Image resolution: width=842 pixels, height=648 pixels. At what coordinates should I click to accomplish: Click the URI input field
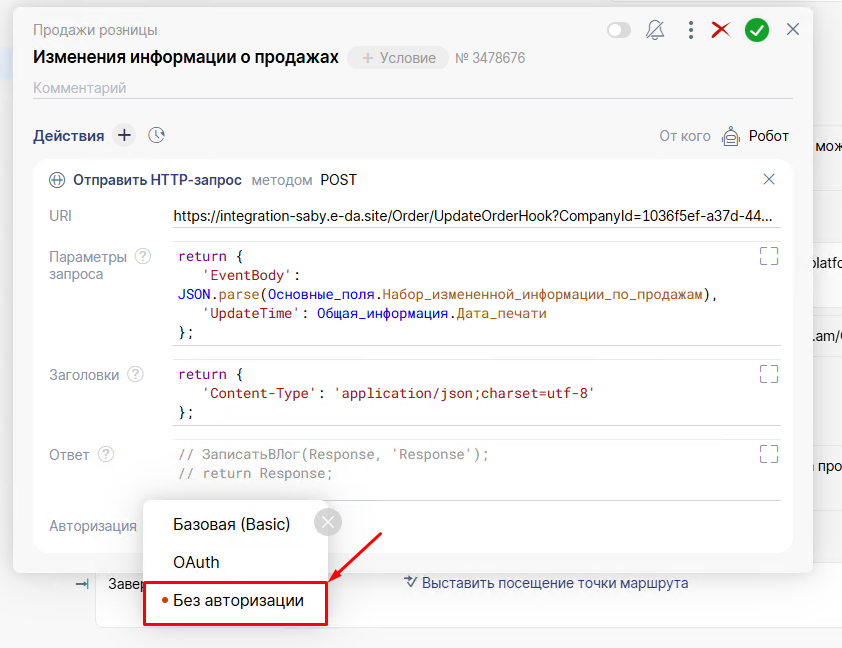(474, 216)
